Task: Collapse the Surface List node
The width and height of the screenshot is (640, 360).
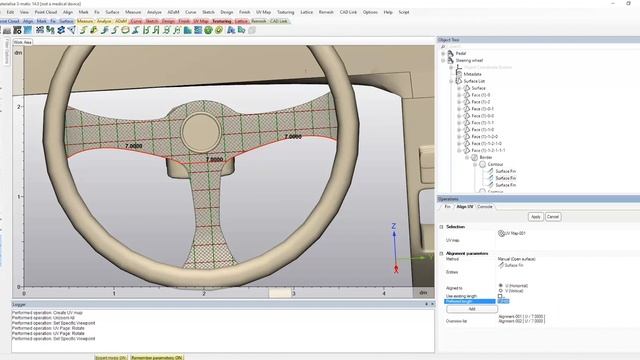Action: (x=451, y=81)
